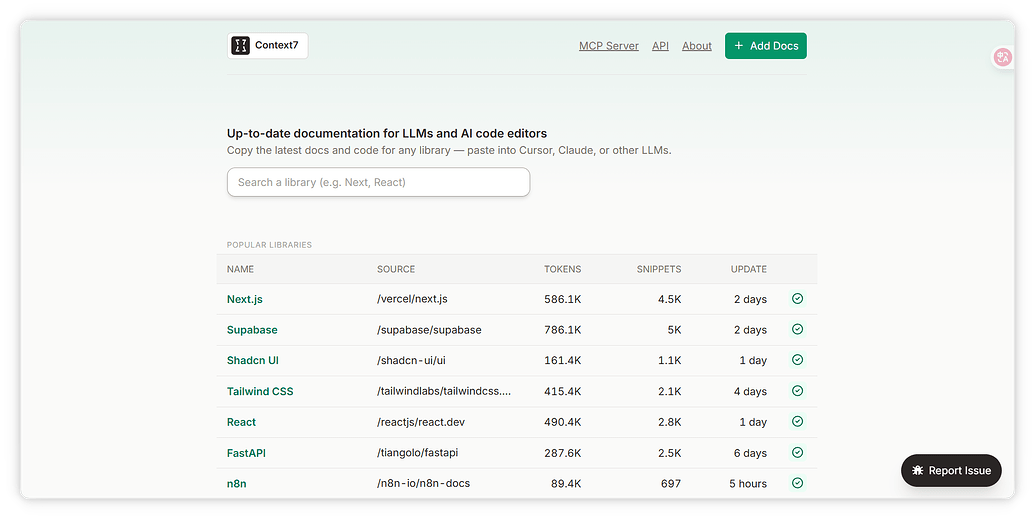1035x519 pixels.
Task: Click the check status icon for Shadcn UI
Action: pyautogui.click(x=797, y=360)
